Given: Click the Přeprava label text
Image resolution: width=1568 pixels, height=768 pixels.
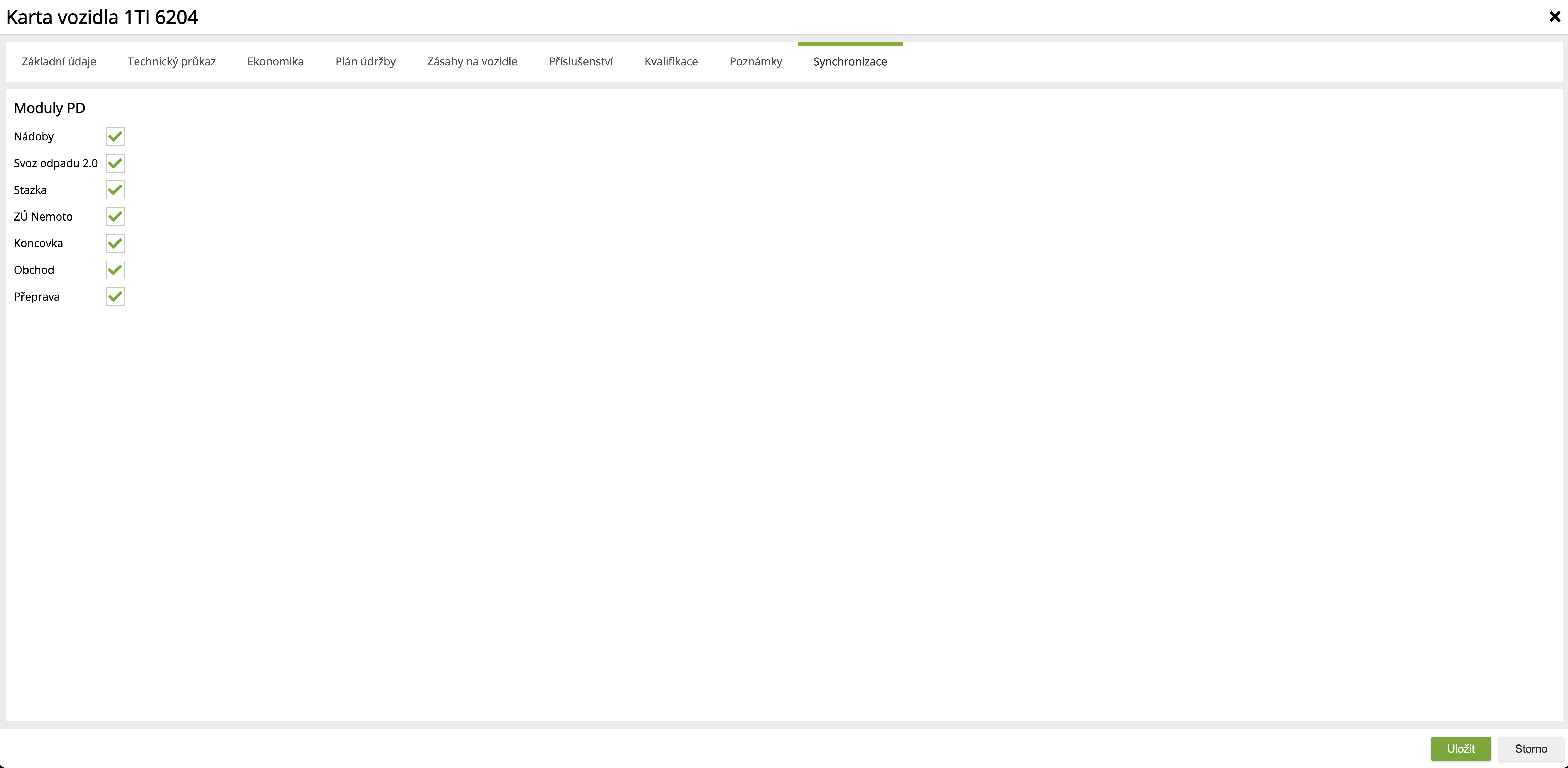Looking at the screenshot, I should coord(37,297).
